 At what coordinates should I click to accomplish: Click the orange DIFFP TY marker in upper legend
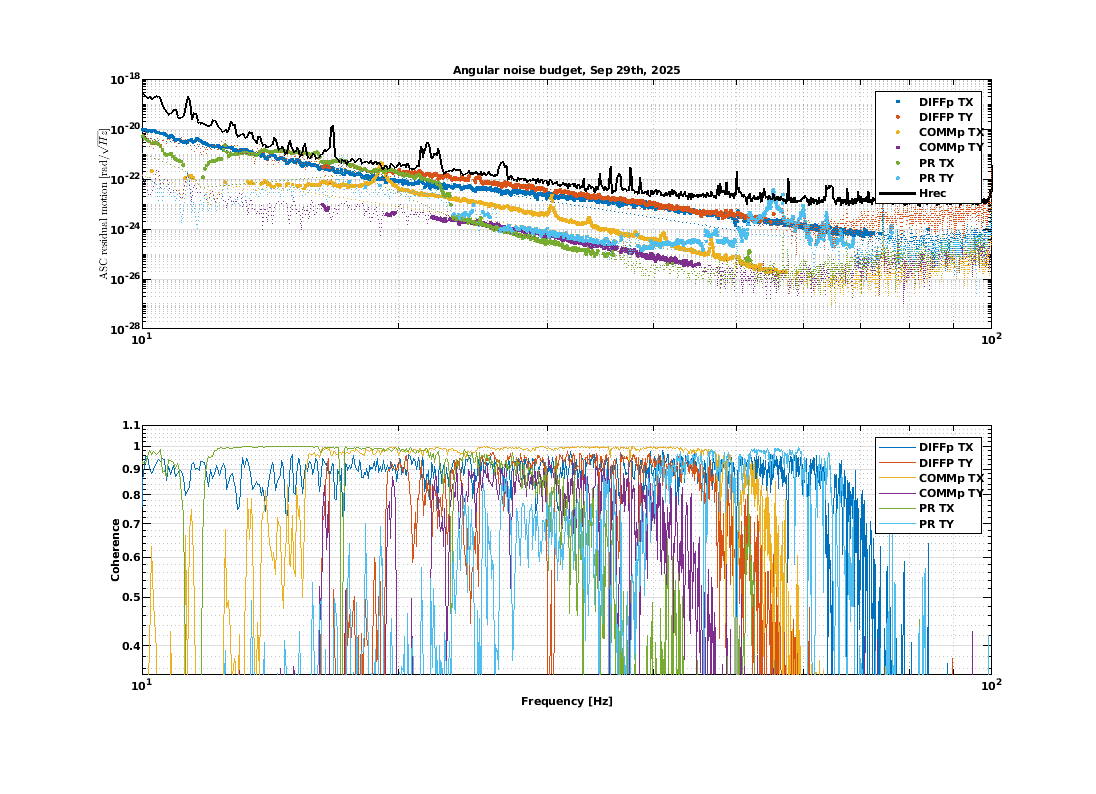click(897, 117)
